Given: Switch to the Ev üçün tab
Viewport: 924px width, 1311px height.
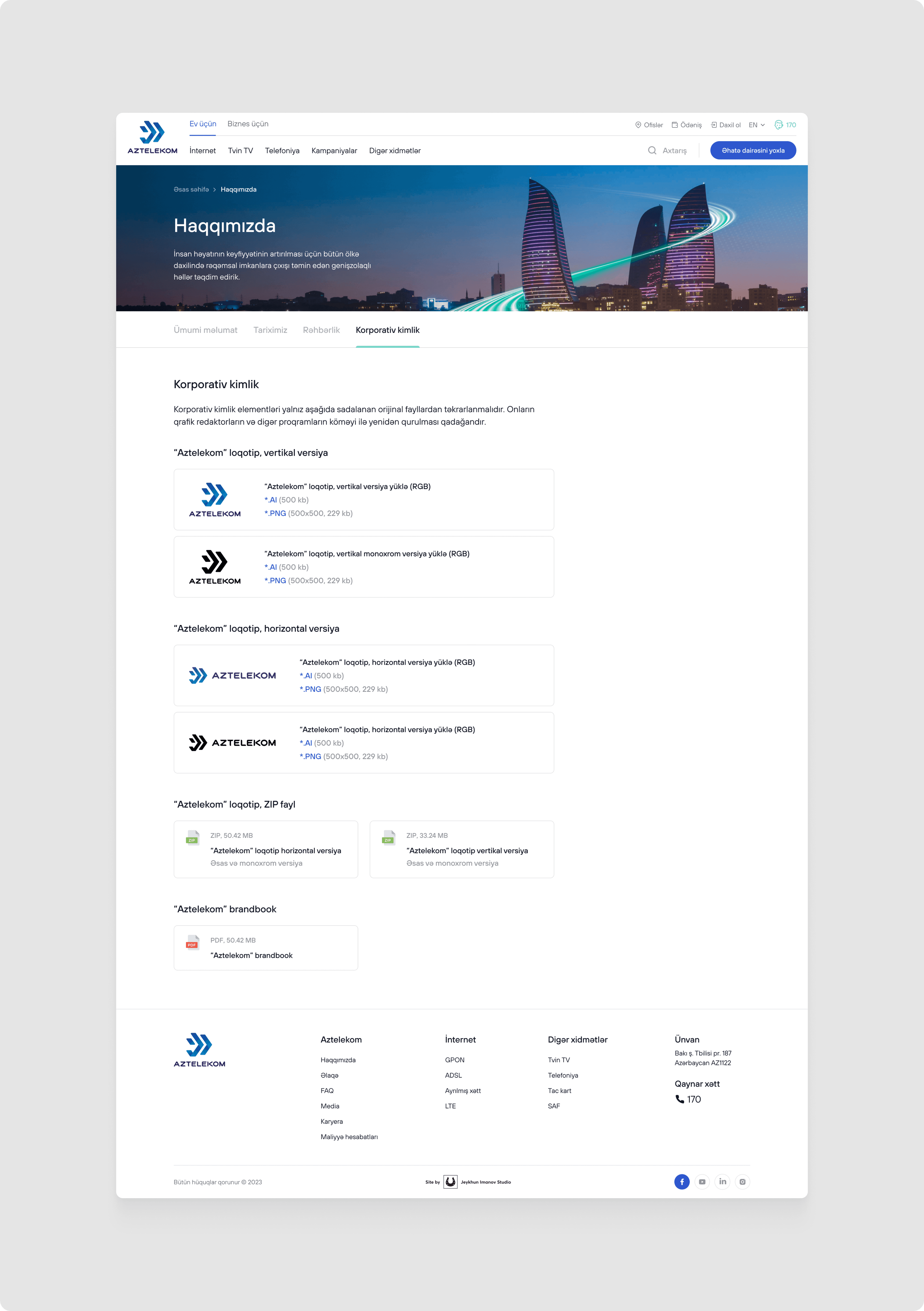Looking at the screenshot, I should [203, 124].
